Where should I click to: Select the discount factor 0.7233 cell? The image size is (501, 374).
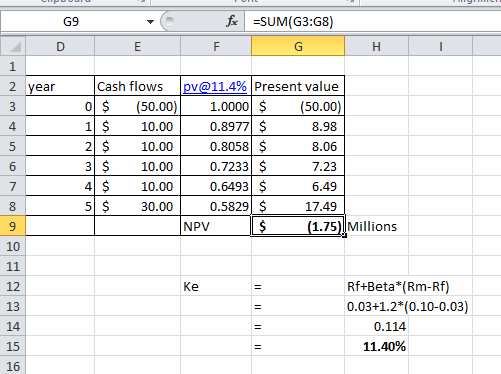216,166
